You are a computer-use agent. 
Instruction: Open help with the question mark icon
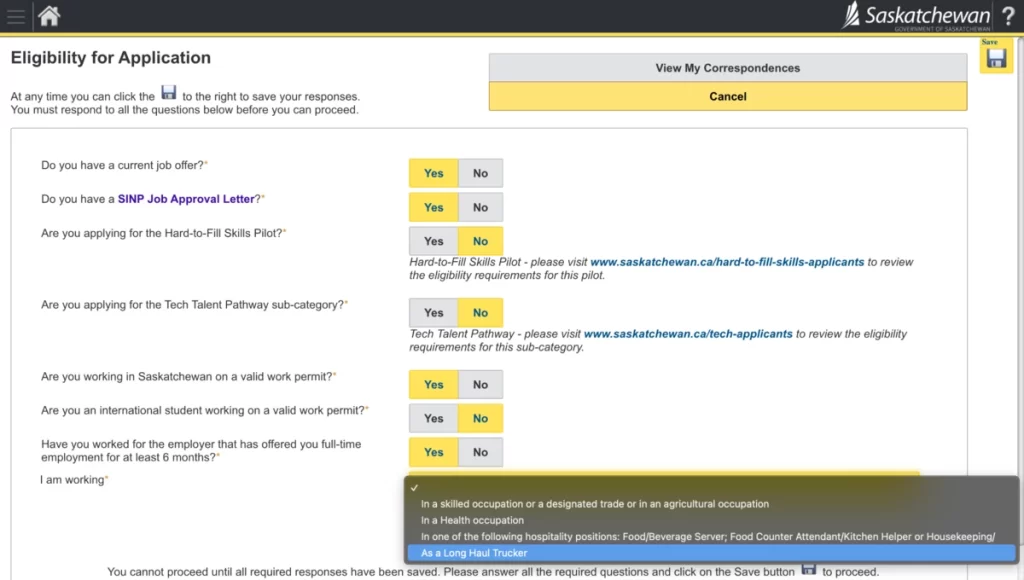click(x=1007, y=16)
